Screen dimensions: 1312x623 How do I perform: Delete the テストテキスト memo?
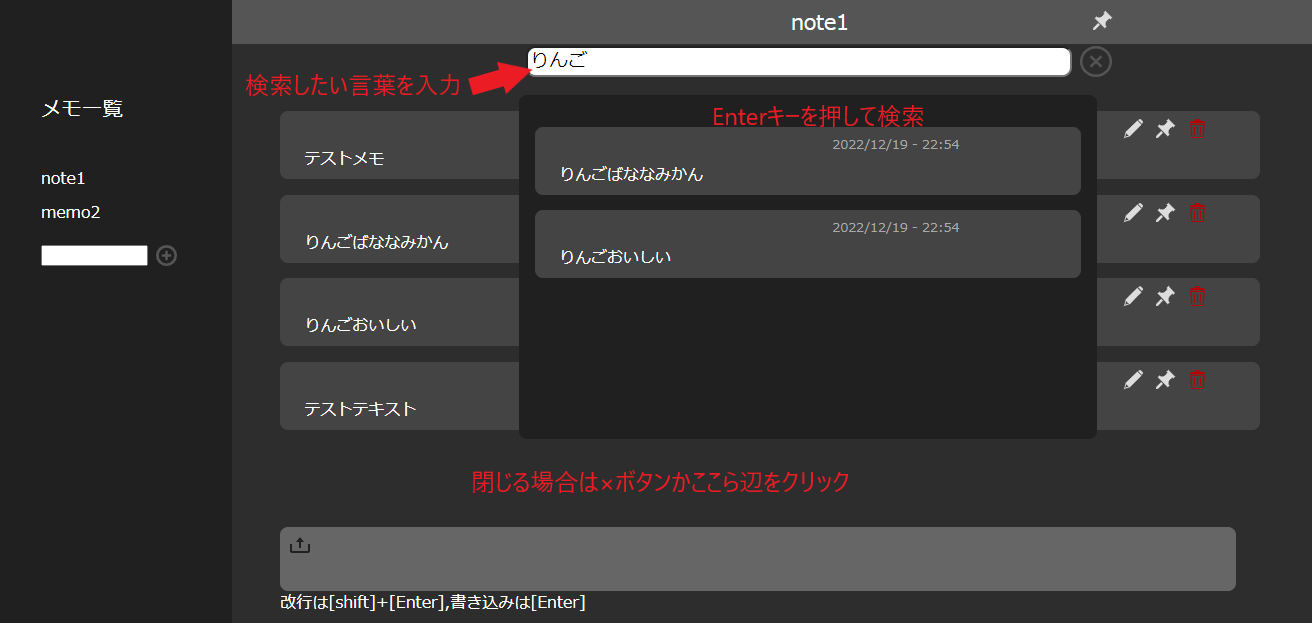point(1197,380)
